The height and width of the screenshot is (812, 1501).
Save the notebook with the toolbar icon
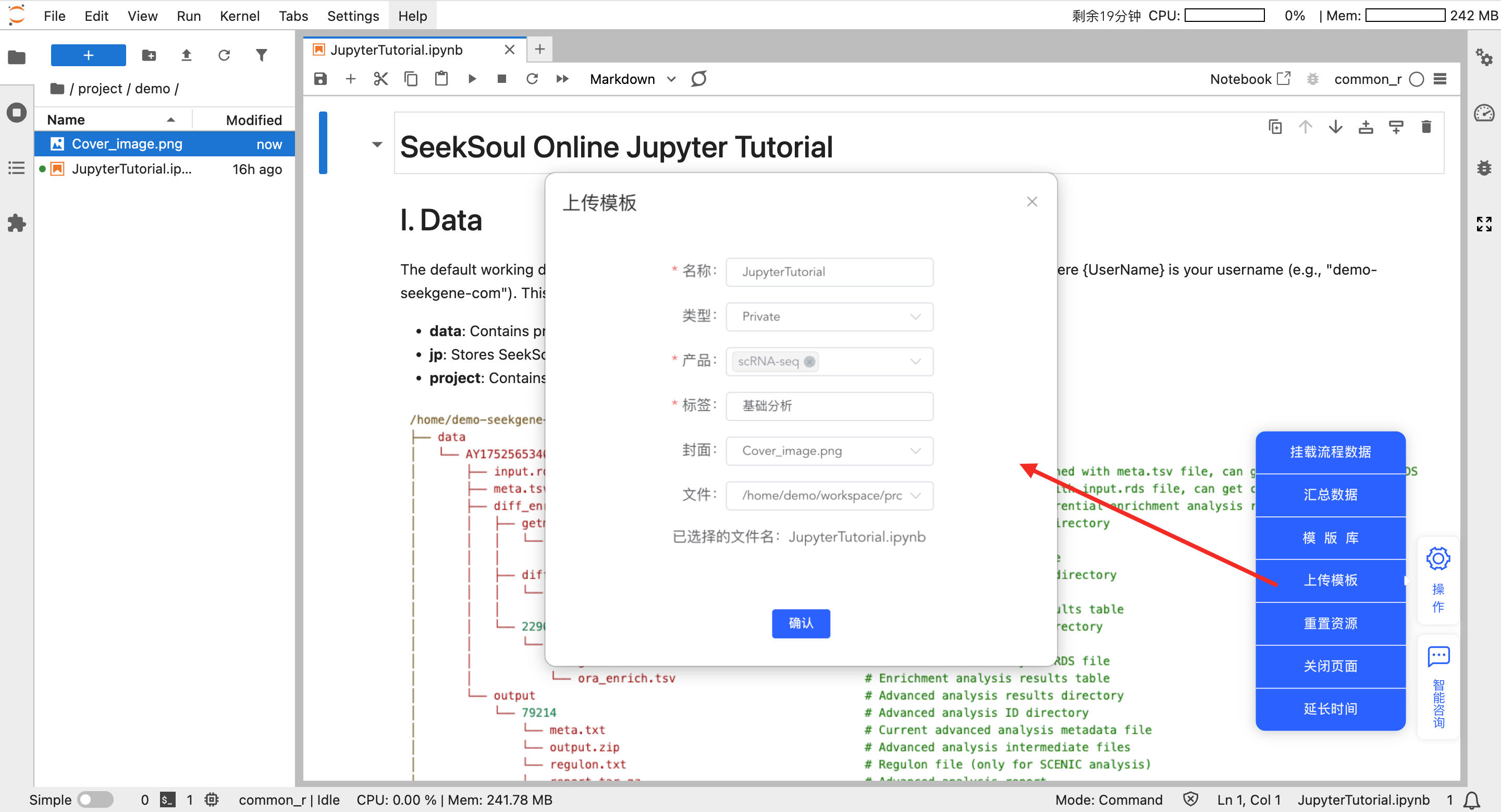(x=320, y=79)
